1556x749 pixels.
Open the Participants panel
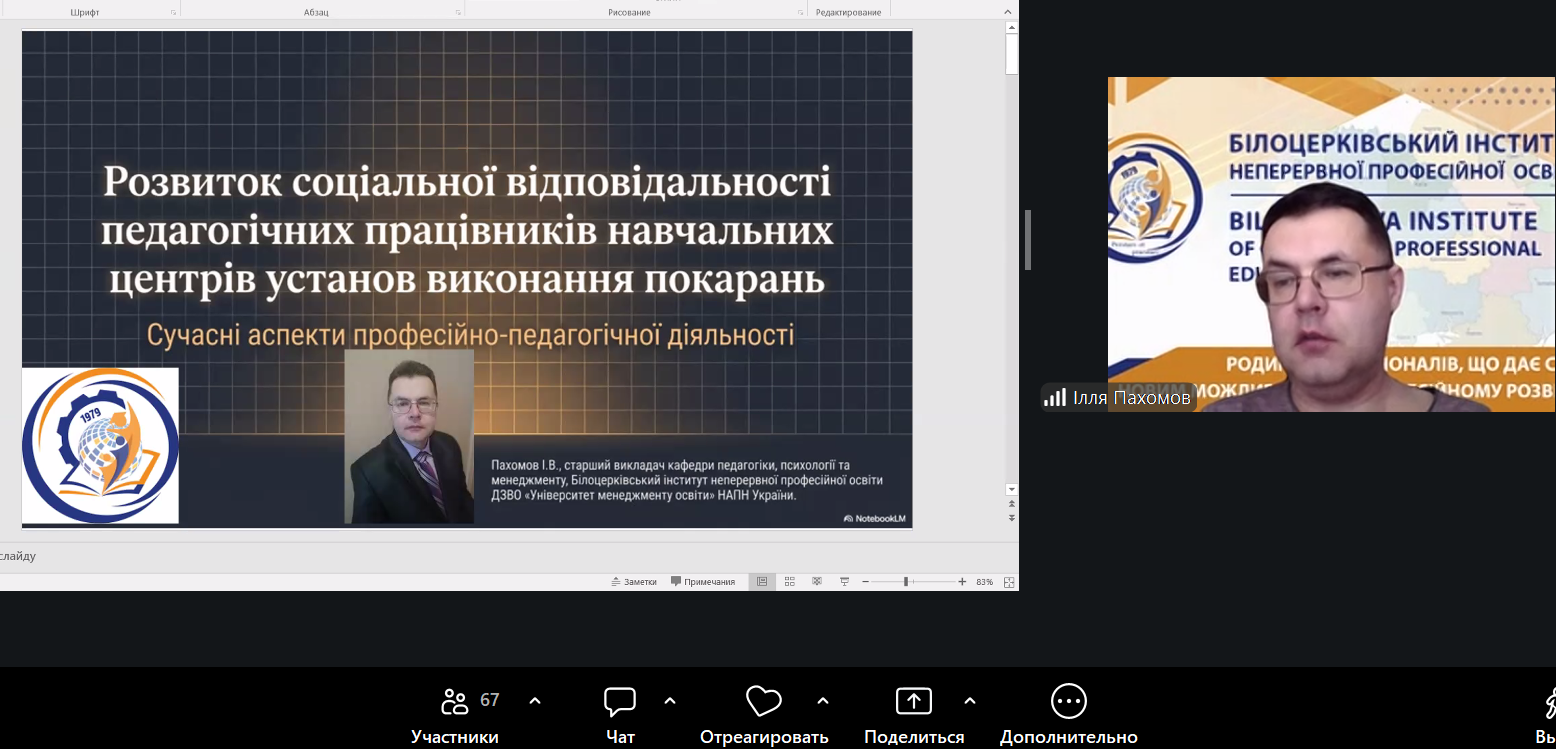click(x=455, y=702)
